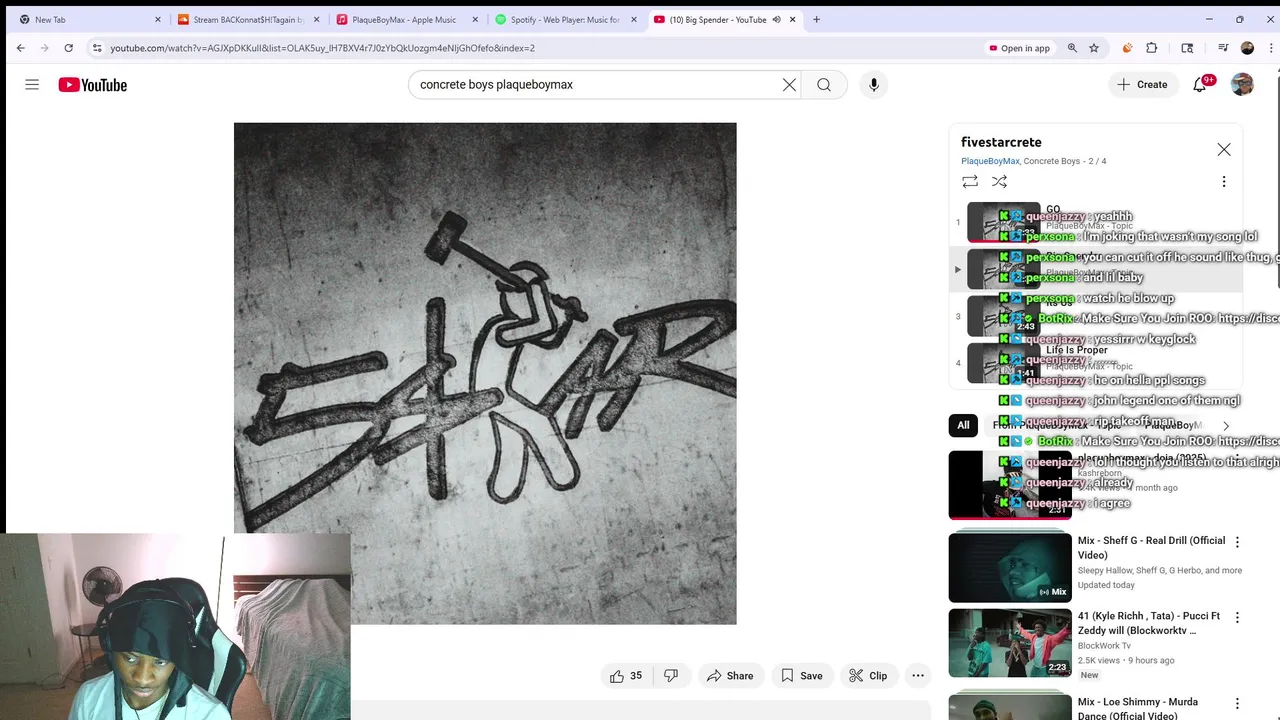Open the PlaqueBoyMax channel link in playlist header
The width and height of the screenshot is (1280, 720).
[x=990, y=161]
